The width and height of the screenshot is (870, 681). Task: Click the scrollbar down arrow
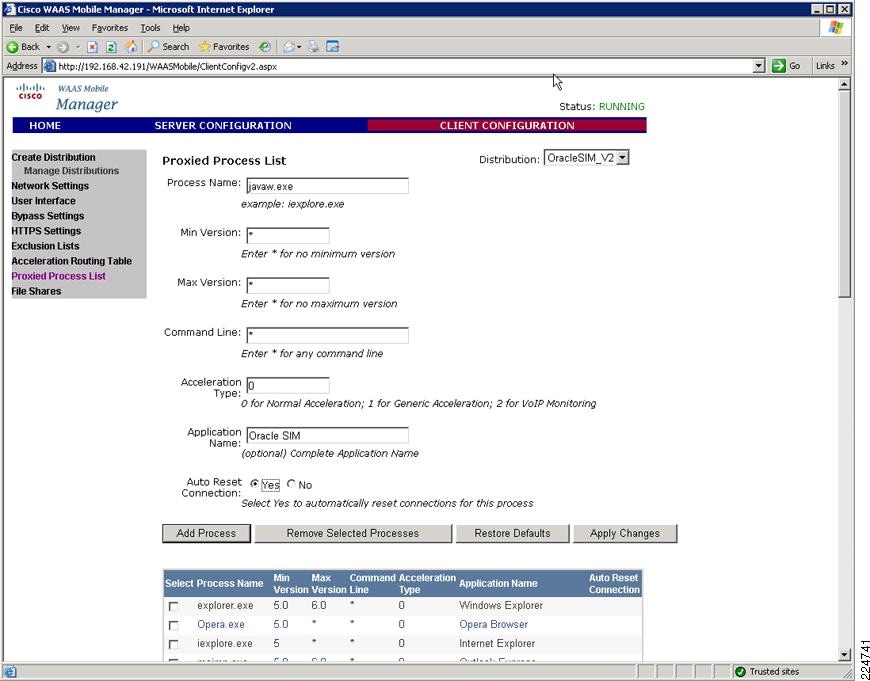point(844,655)
